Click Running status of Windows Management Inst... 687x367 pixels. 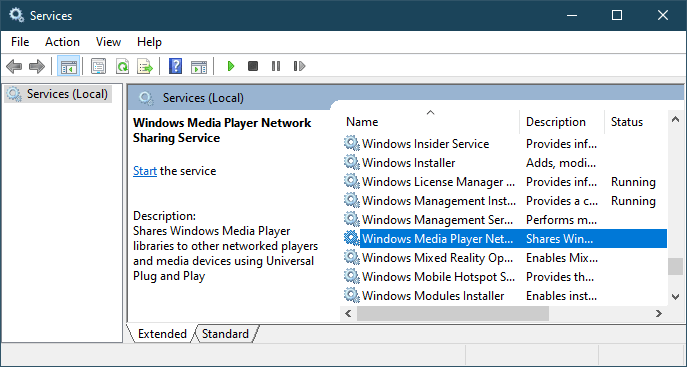point(633,201)
